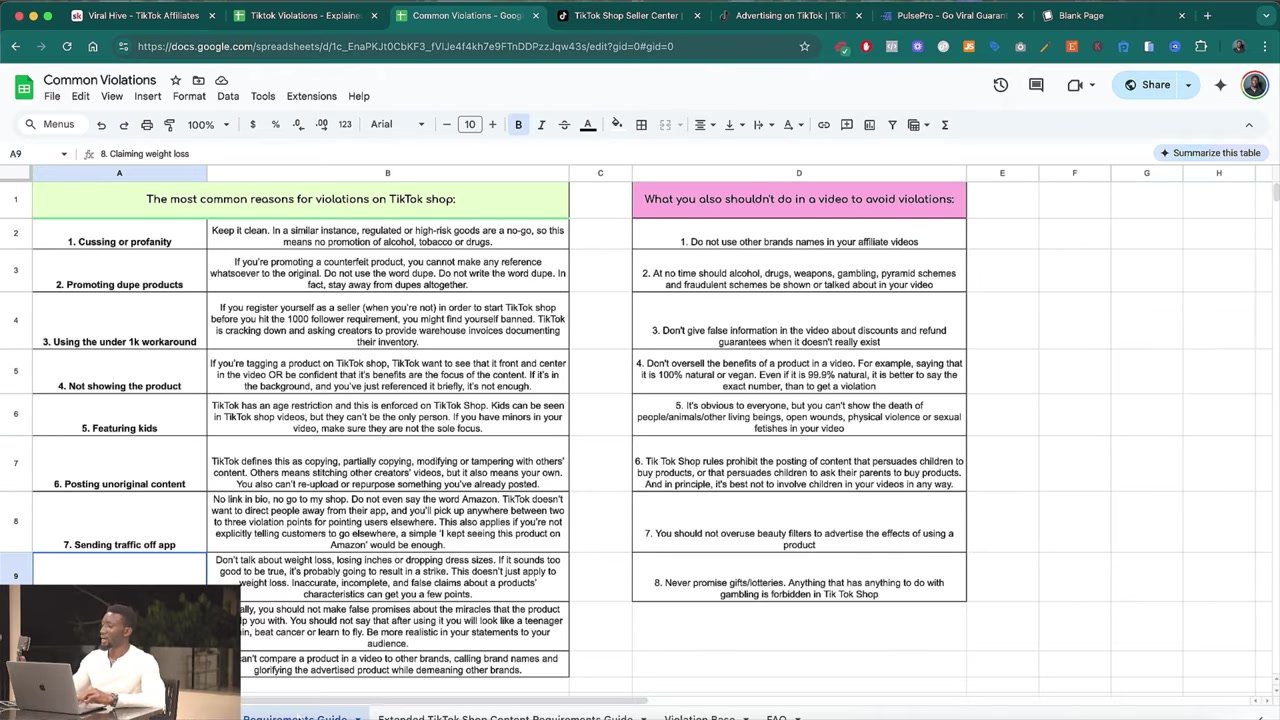
Task: Open version history clock icon
Action: [1000, 85]
